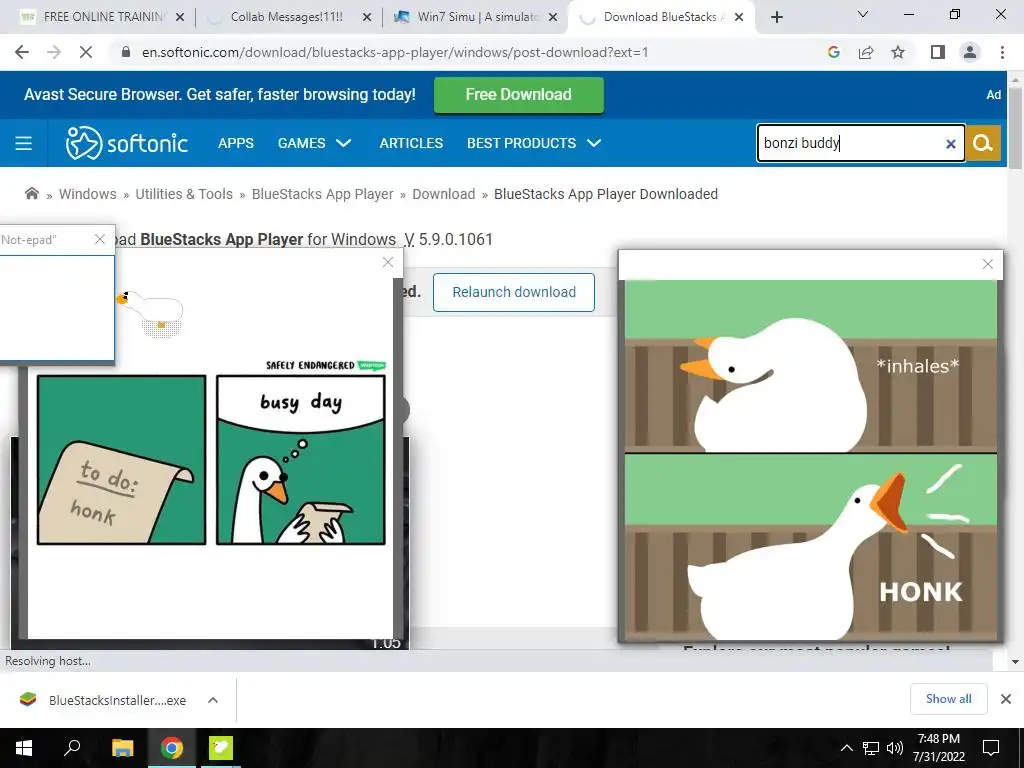Screen dimensions: 1024x768
Task: Click the Ad label on banner
Action: point(993,95)
